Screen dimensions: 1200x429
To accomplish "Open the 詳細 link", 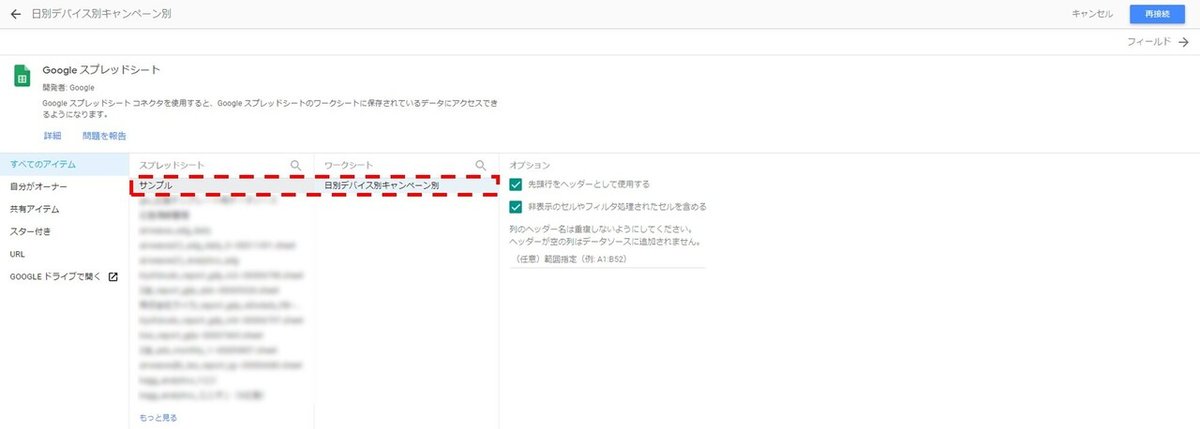I will (52, 135).
